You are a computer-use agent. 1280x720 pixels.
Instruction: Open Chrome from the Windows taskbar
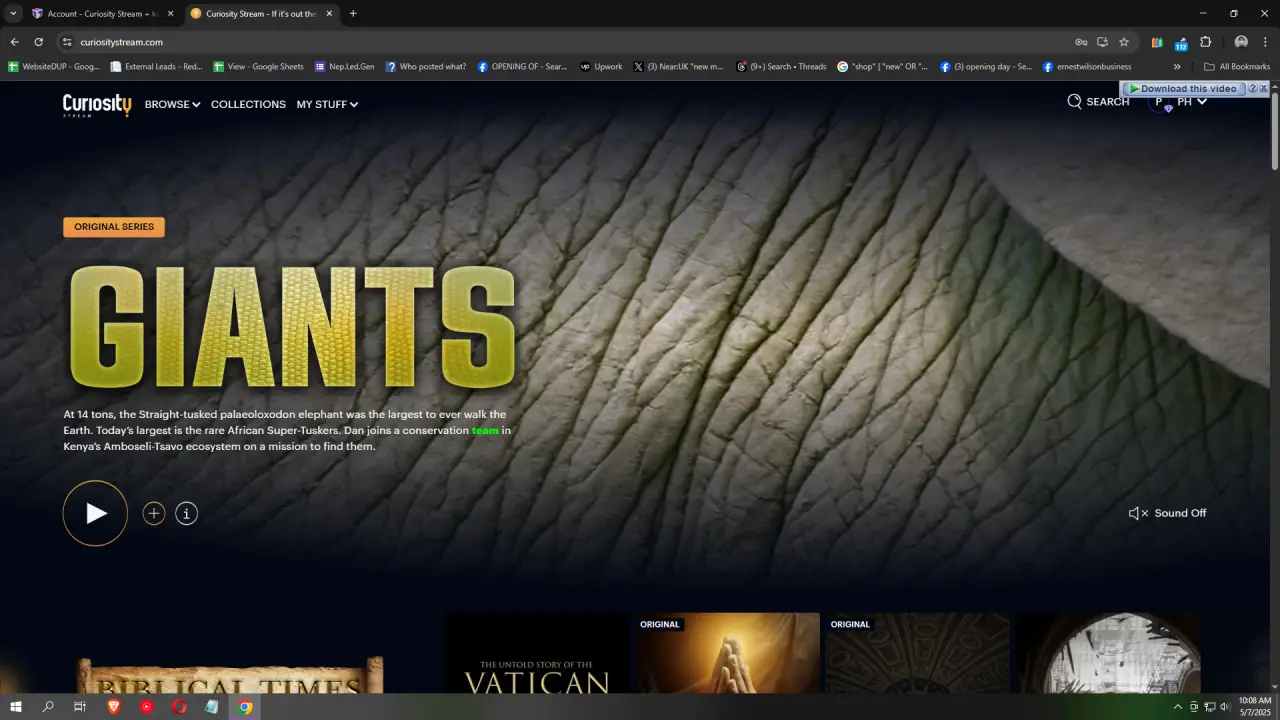(245, 707)
